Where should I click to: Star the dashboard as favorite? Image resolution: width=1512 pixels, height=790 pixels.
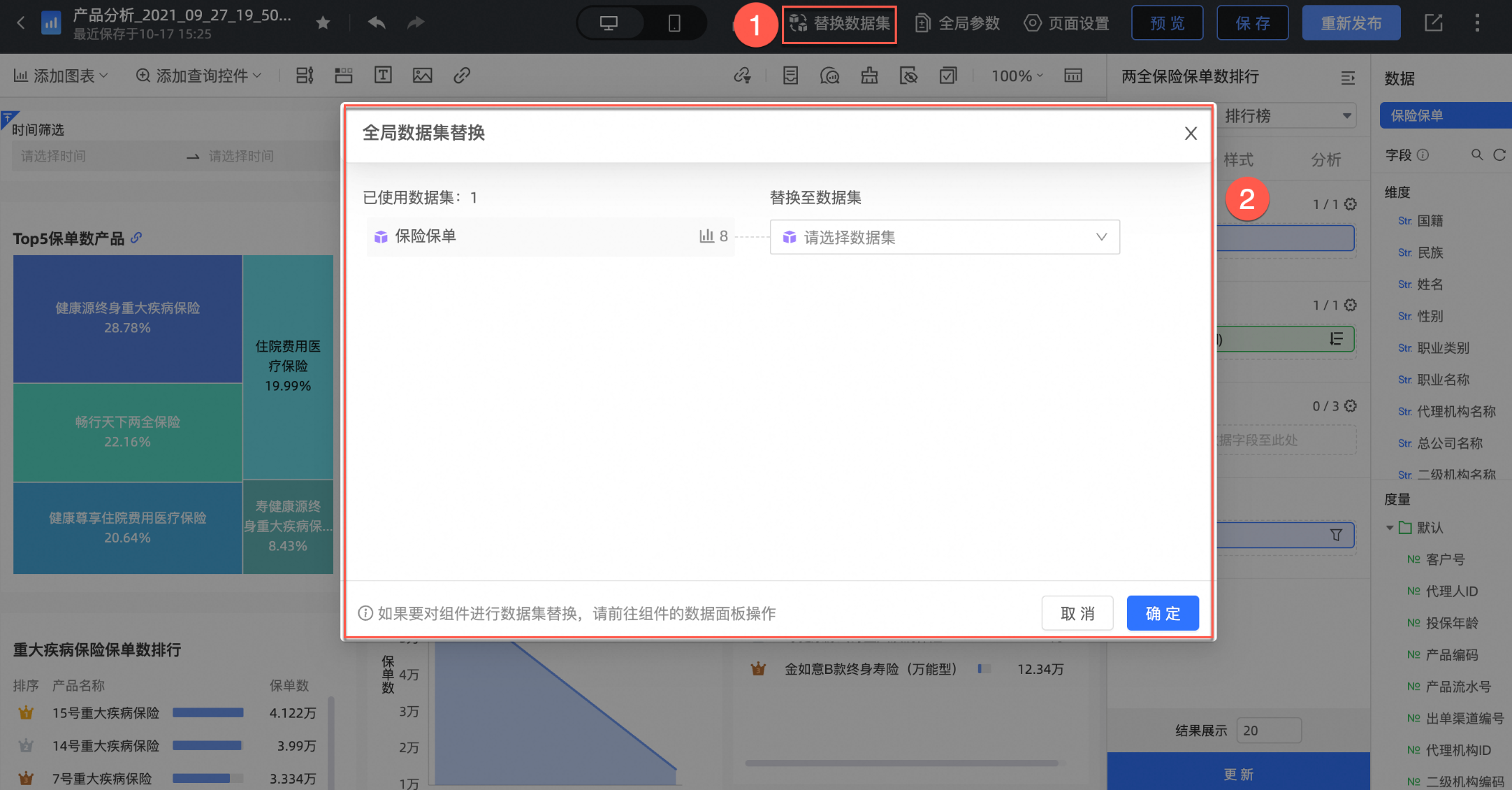pyautogui.click(x=323, y=23)
